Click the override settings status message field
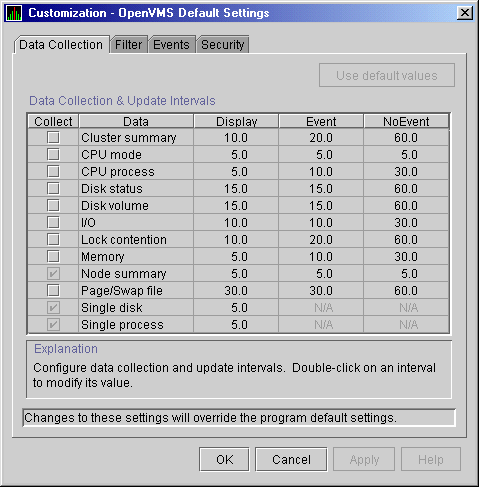The height and width of the screenshot is (487, 479). coord(239,417)
